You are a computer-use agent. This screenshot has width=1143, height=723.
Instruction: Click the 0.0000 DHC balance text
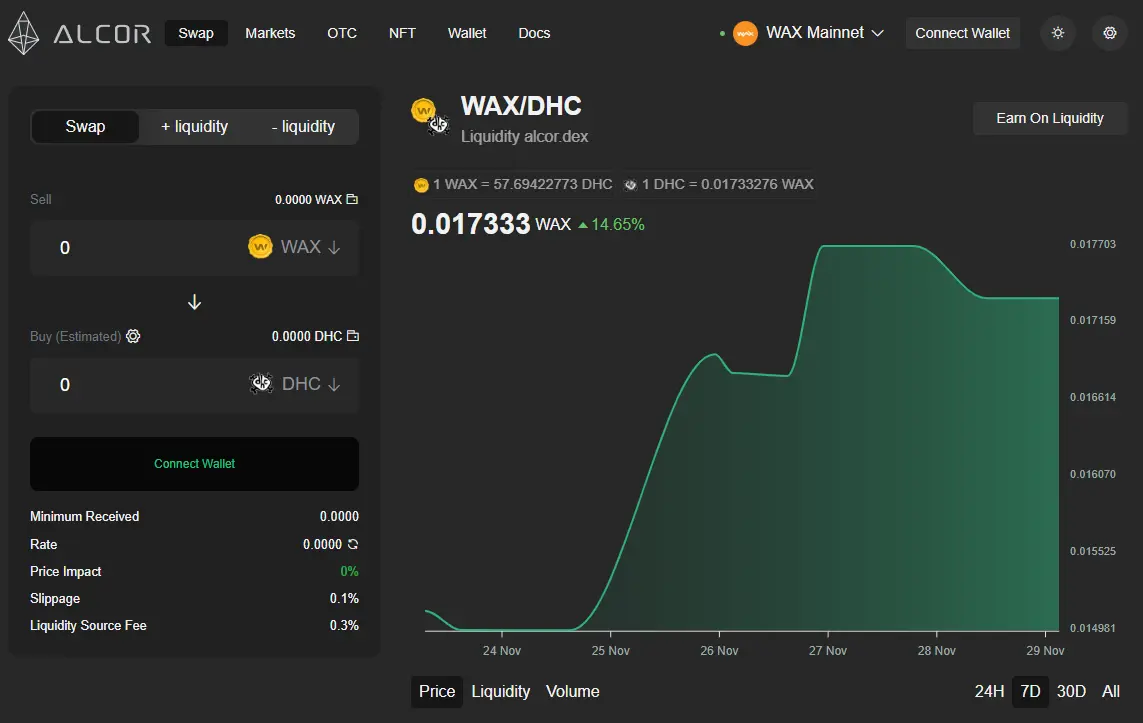pyautogui.click(x=307, y=336)
